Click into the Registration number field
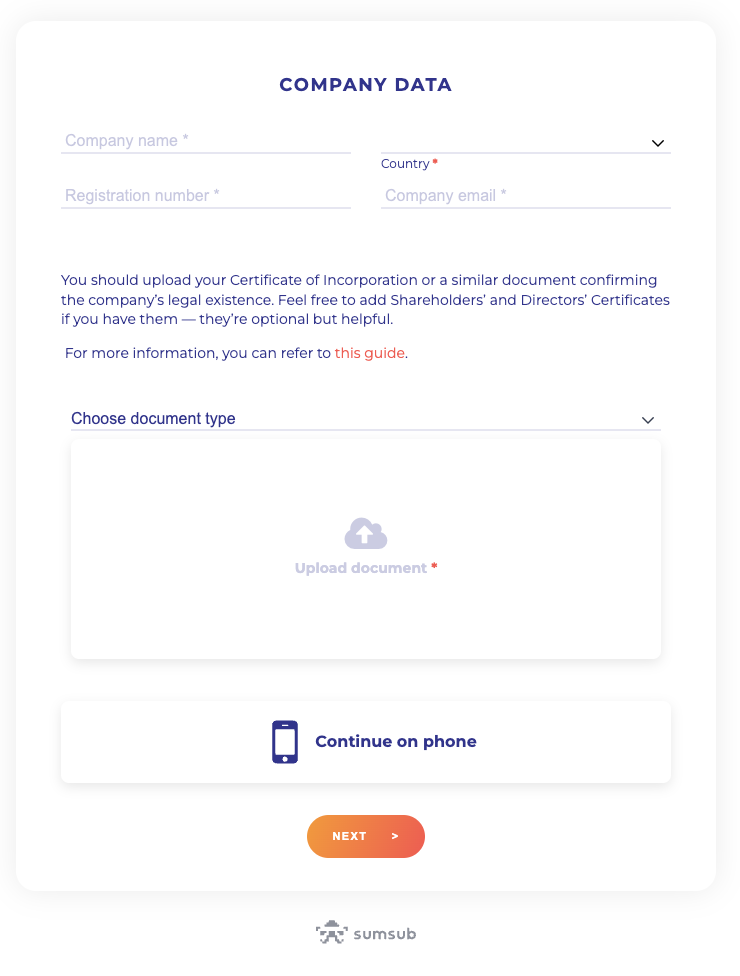740x976 pixels. 205,196
